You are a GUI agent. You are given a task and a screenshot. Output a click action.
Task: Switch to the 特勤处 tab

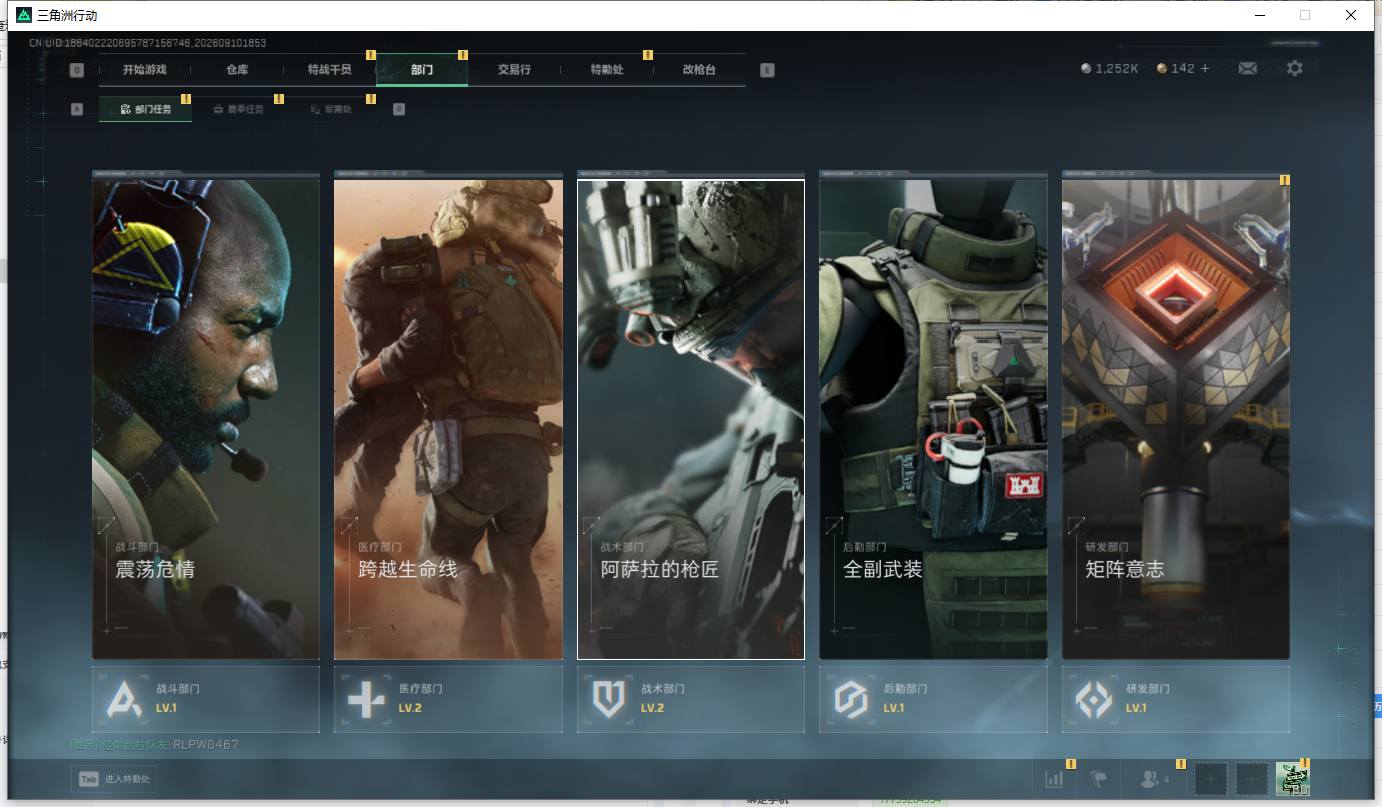point(607,70)
